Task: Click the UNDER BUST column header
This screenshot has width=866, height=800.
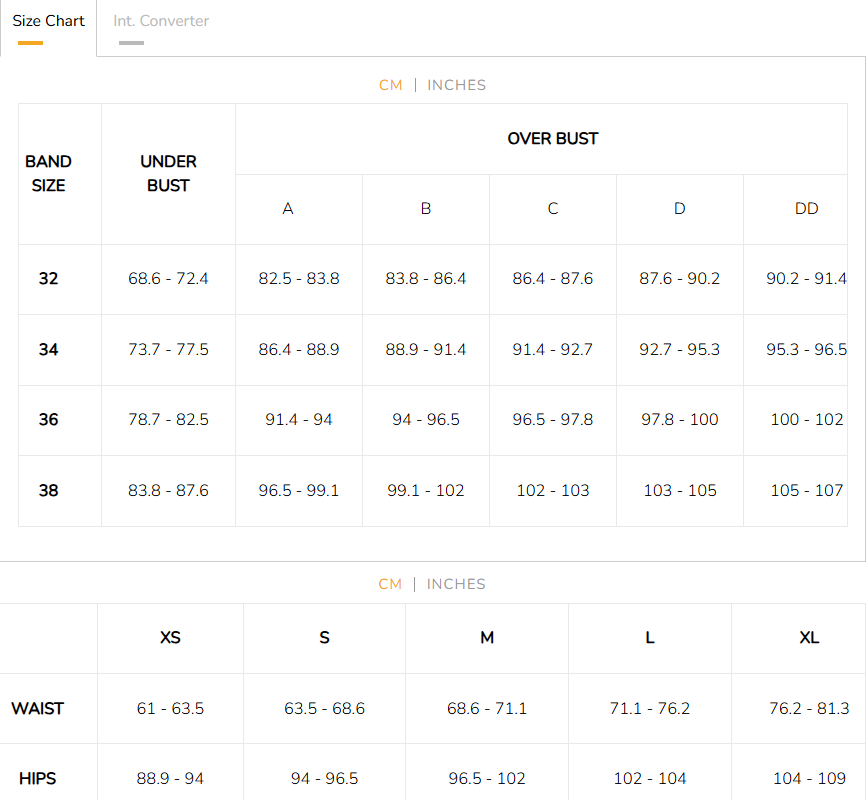Action: click(x=168, y=173)
